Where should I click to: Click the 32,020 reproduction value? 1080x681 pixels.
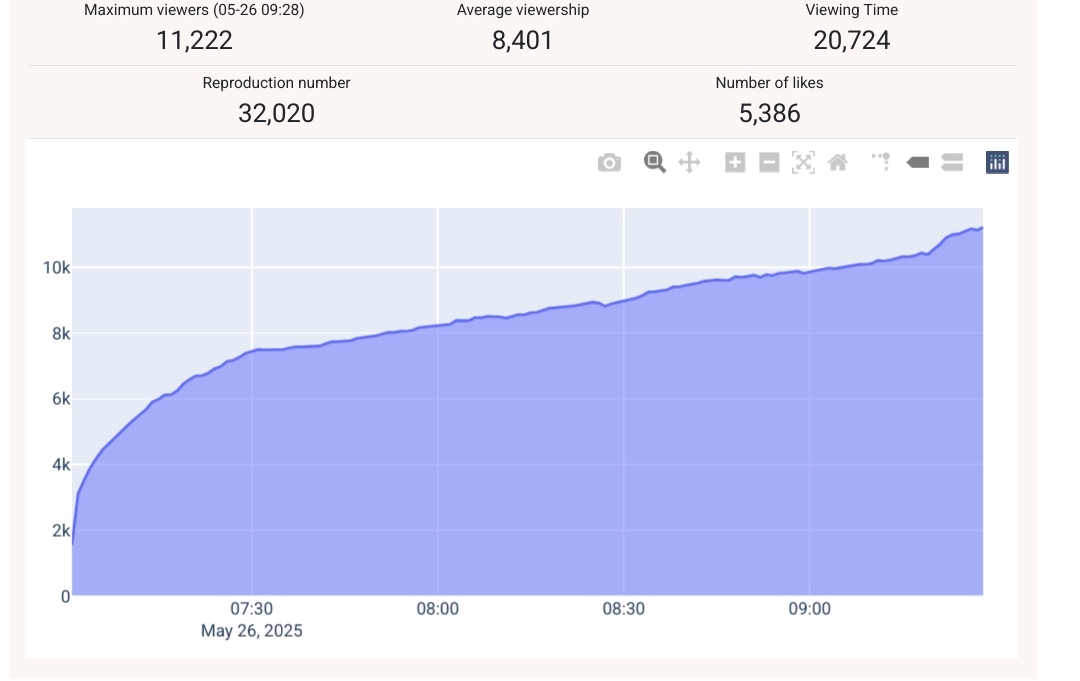click(276, 114)
